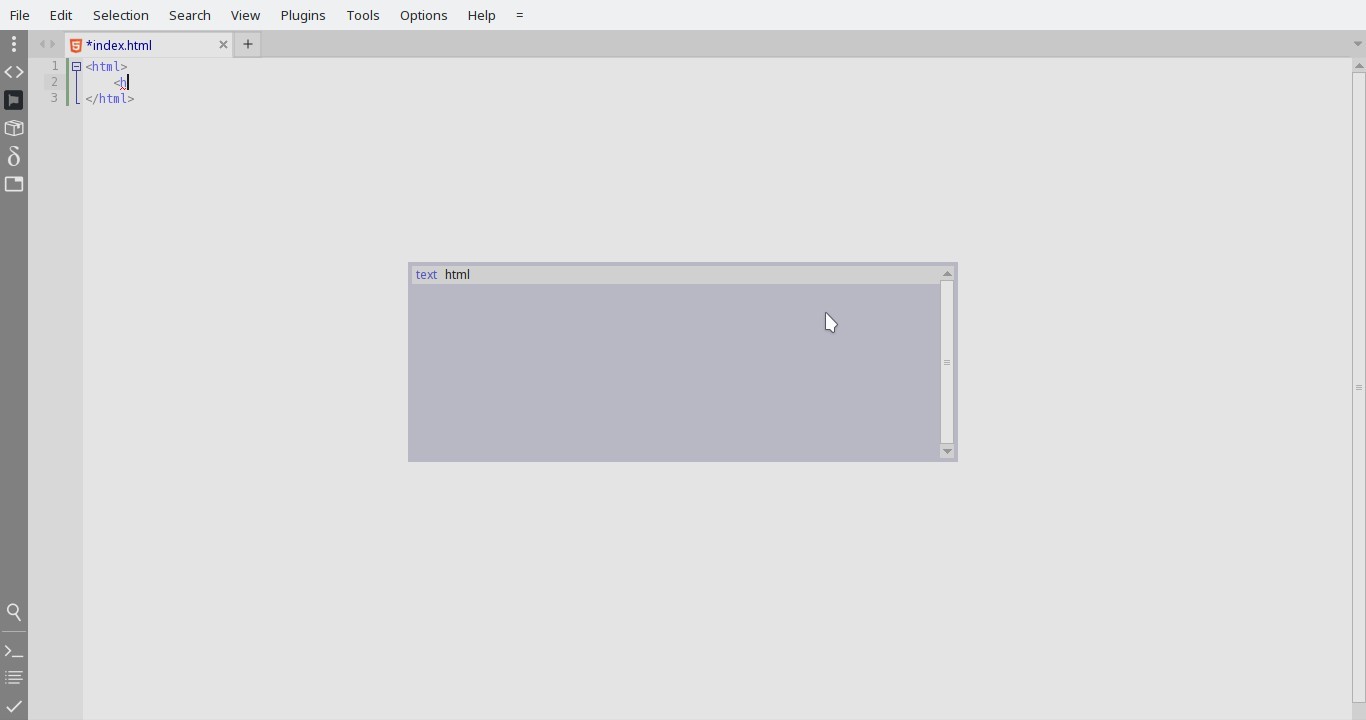This screenshot has width=1366, height=720.
Task: Open the console terminal sidebar icon
Action: click(14, 653)
